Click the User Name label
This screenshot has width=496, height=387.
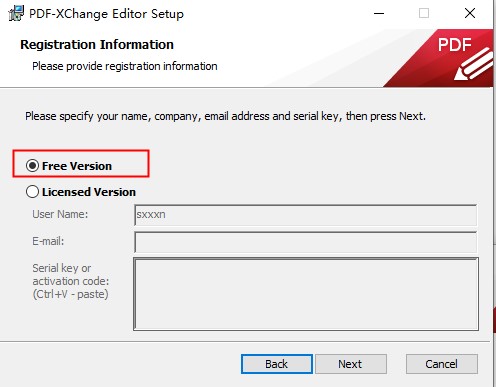coord(60,214)
